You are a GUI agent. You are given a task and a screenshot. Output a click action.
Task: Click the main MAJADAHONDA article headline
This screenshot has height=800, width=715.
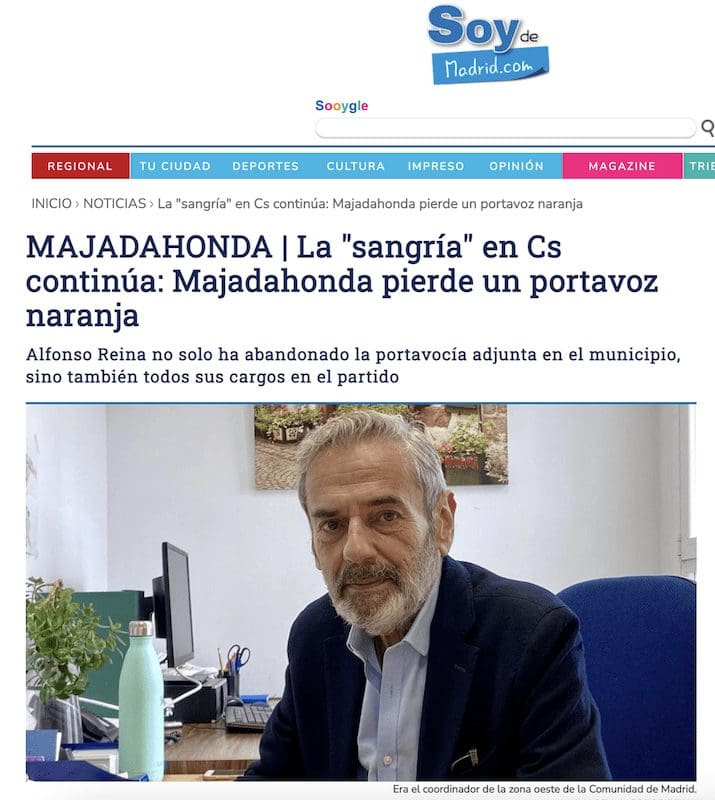click(x=342, y=281)
